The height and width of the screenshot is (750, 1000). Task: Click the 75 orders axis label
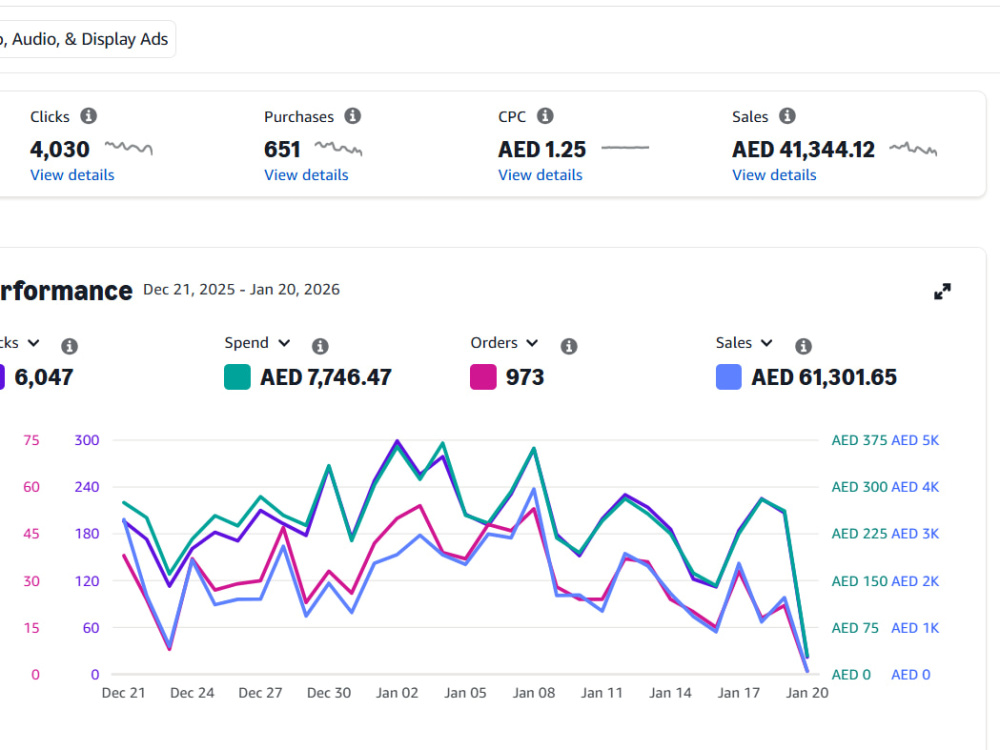tap(31, 440)
